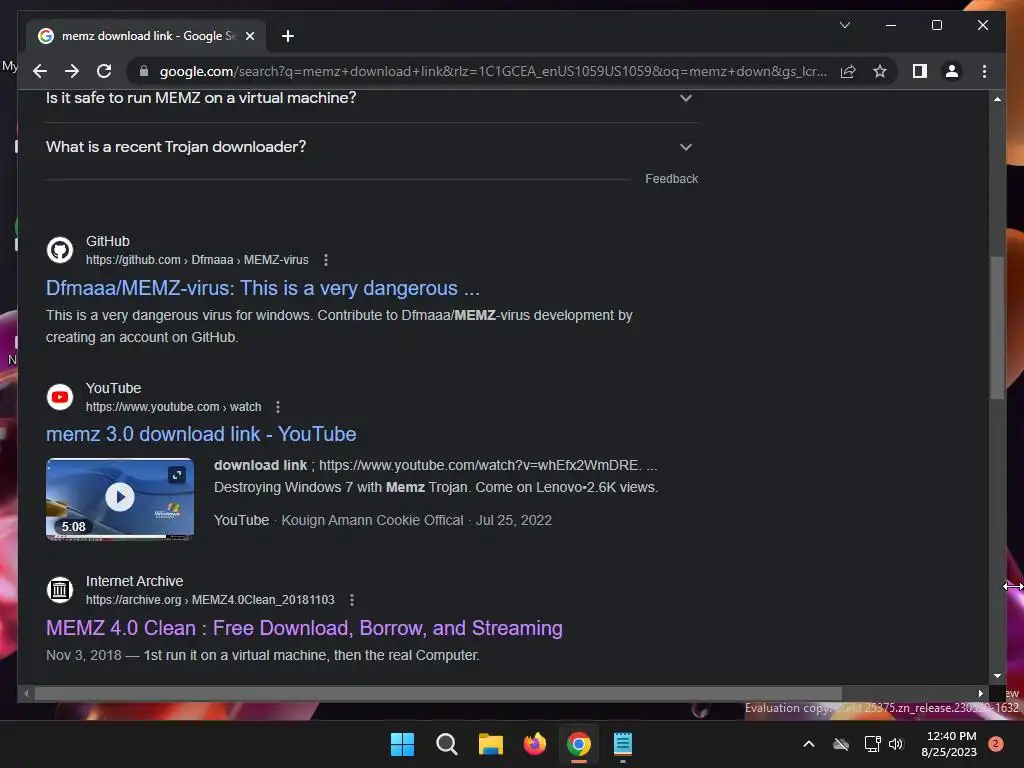Click the vertical scrollbar thumb

[997, 328]
